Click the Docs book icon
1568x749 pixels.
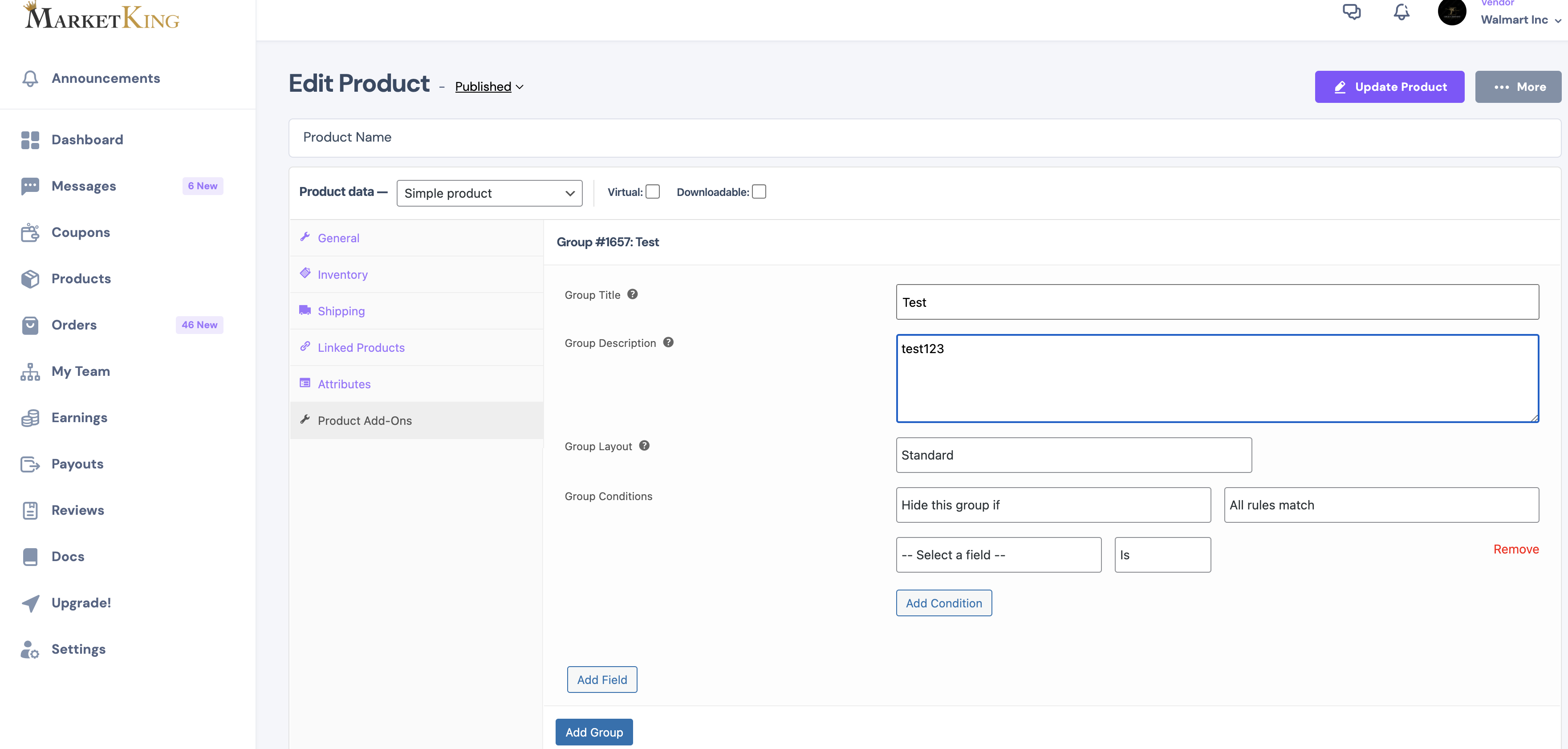[30, 557]
